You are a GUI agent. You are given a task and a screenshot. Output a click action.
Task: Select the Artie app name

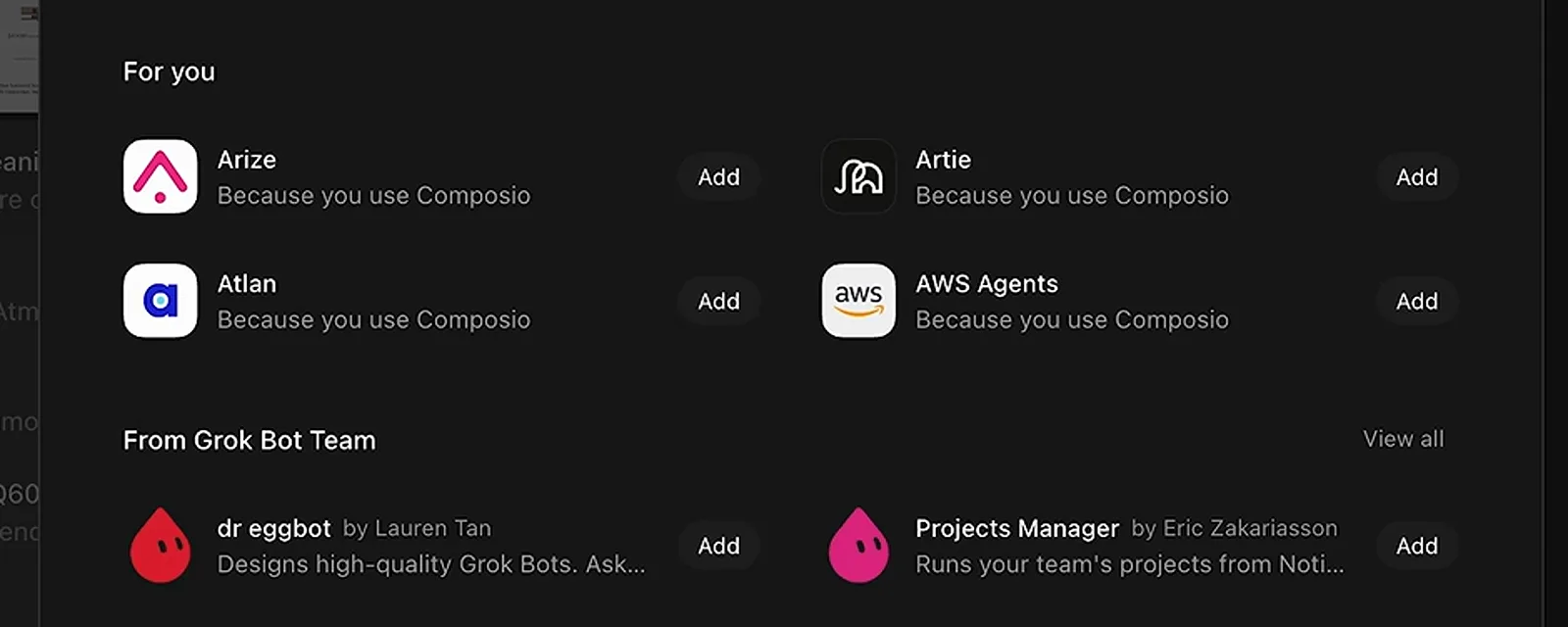(943, 160)
